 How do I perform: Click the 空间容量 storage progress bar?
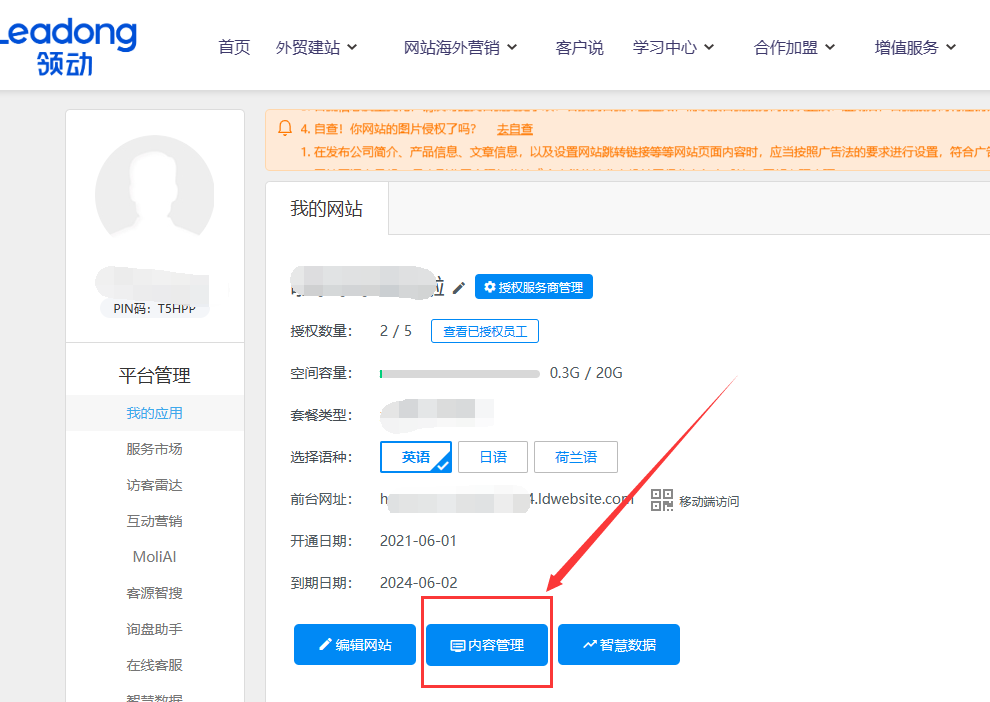point(459,373)
